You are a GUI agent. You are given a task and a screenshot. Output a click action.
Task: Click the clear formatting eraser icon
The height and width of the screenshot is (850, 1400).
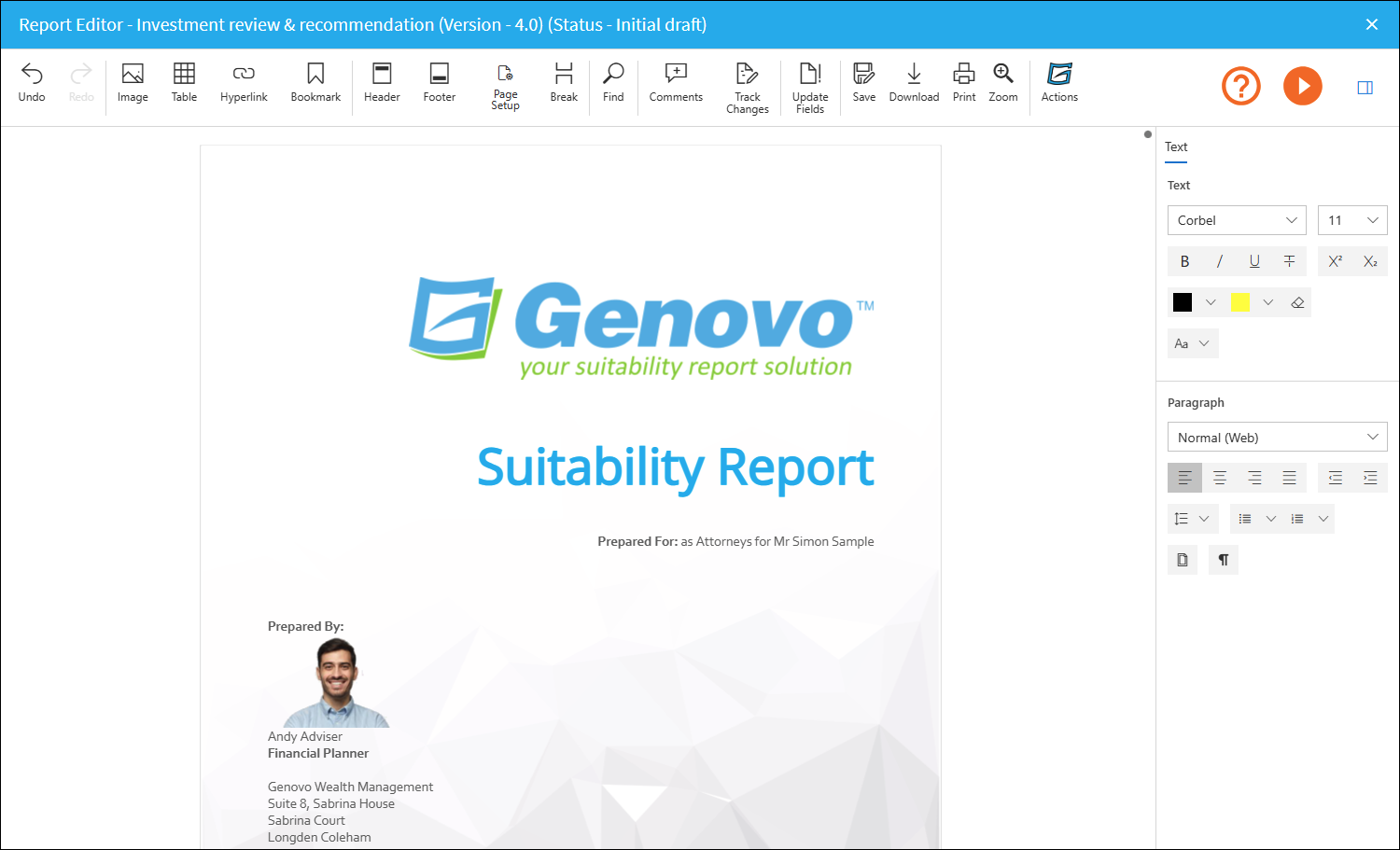1297,302
